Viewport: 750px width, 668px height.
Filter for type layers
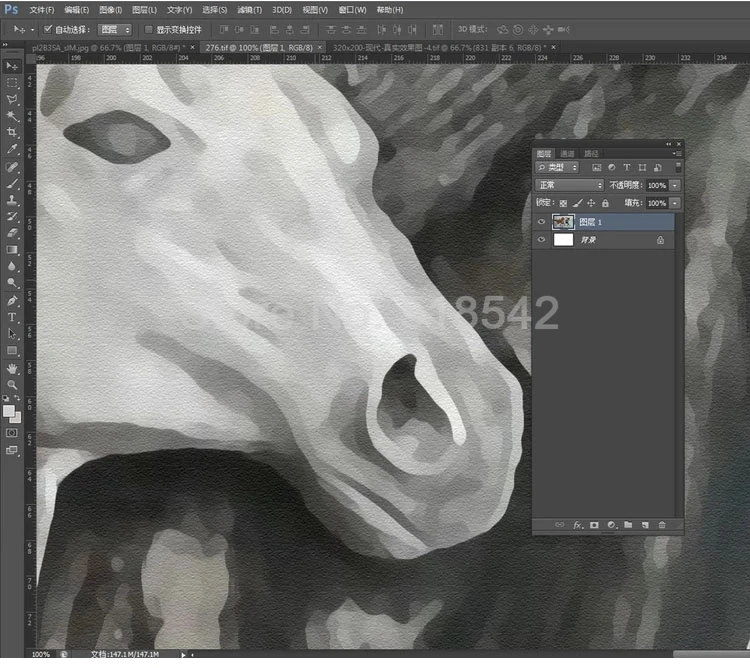click(627, 167)
